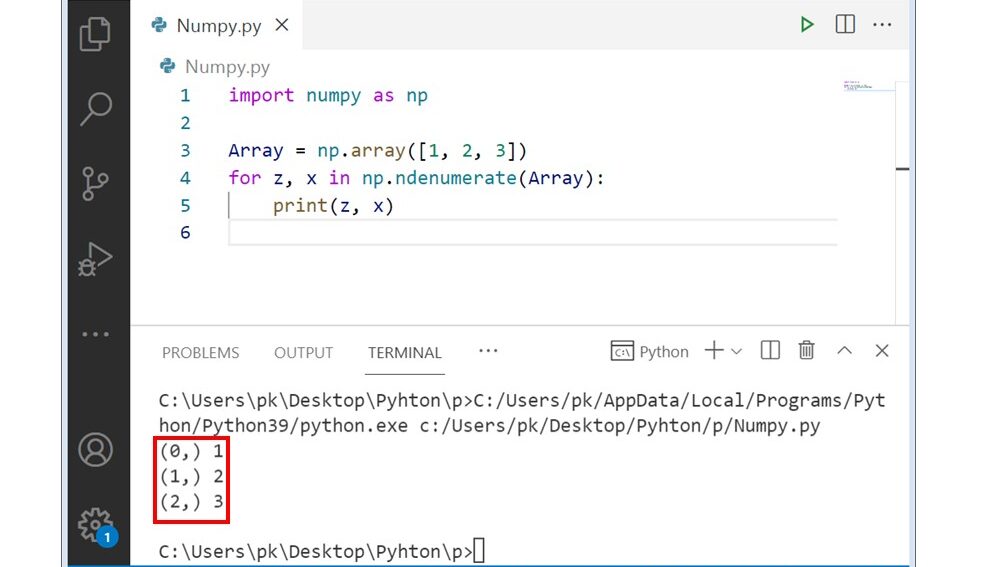
Task: Open the Source Control view
Action: click(95, 184)
